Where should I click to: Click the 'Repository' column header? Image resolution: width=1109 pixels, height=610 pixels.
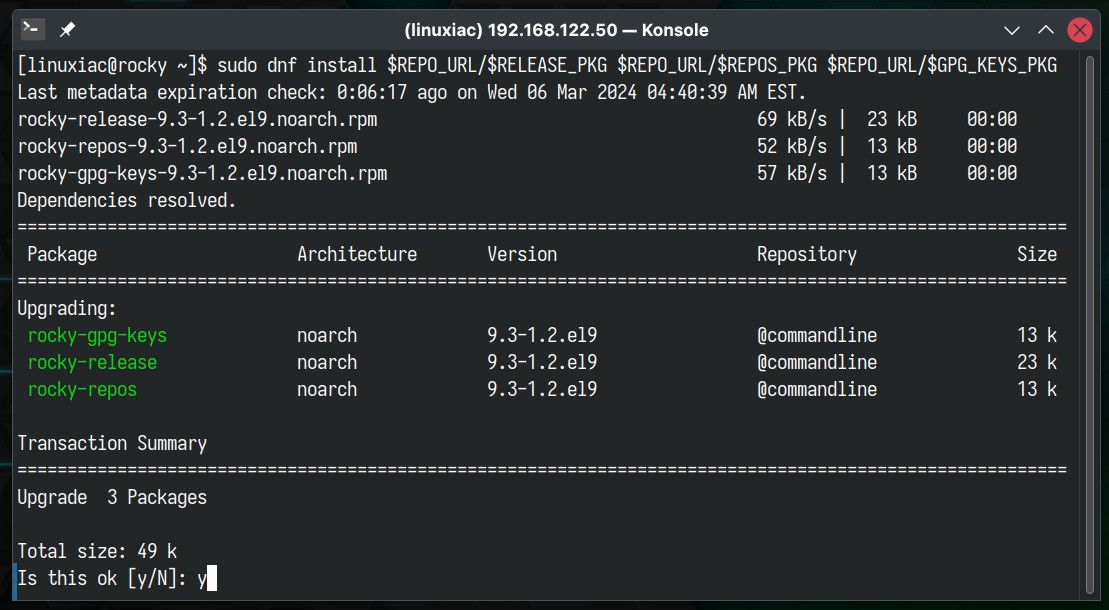807,254
